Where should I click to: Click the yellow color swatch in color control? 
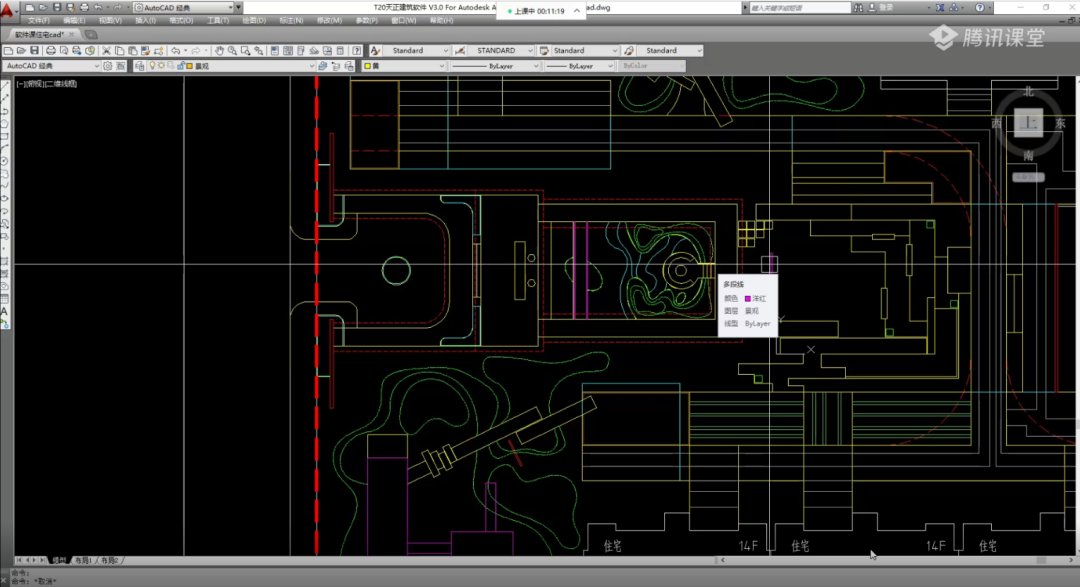click(x=368, y=66)
